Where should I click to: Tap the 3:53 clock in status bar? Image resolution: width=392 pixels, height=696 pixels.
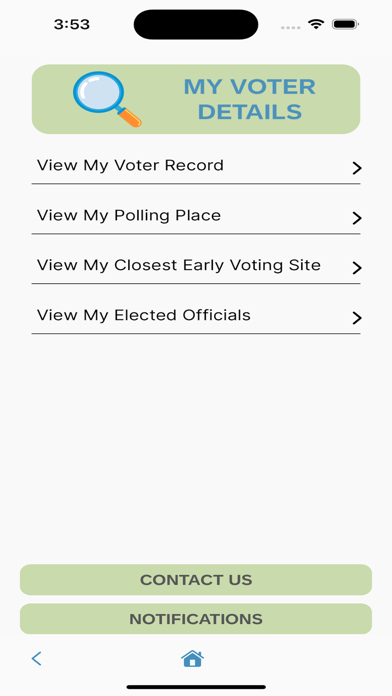tap(71, 24)
